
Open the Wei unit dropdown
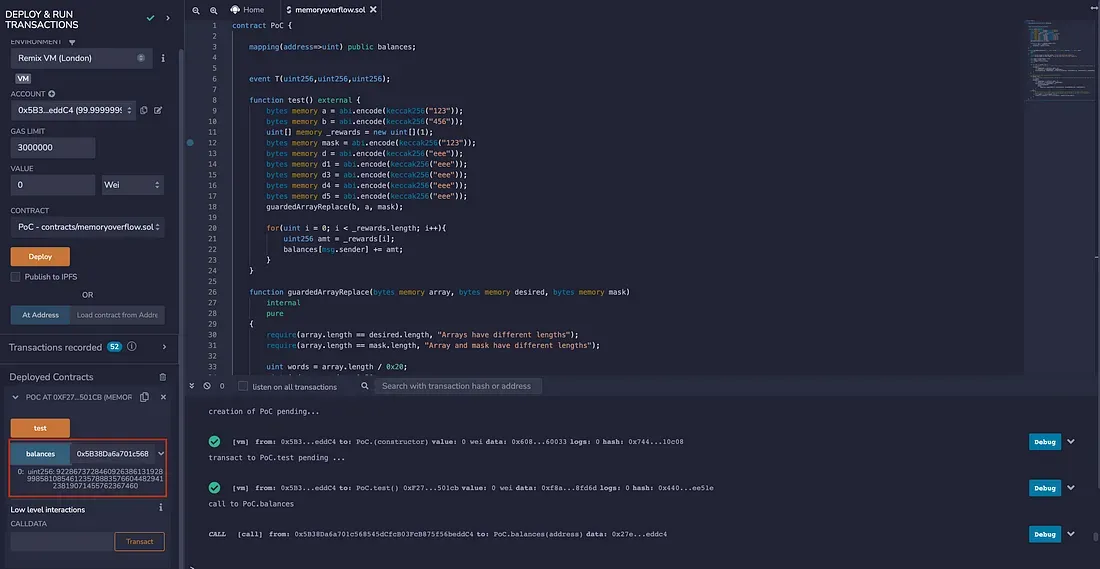click(132, 185)
